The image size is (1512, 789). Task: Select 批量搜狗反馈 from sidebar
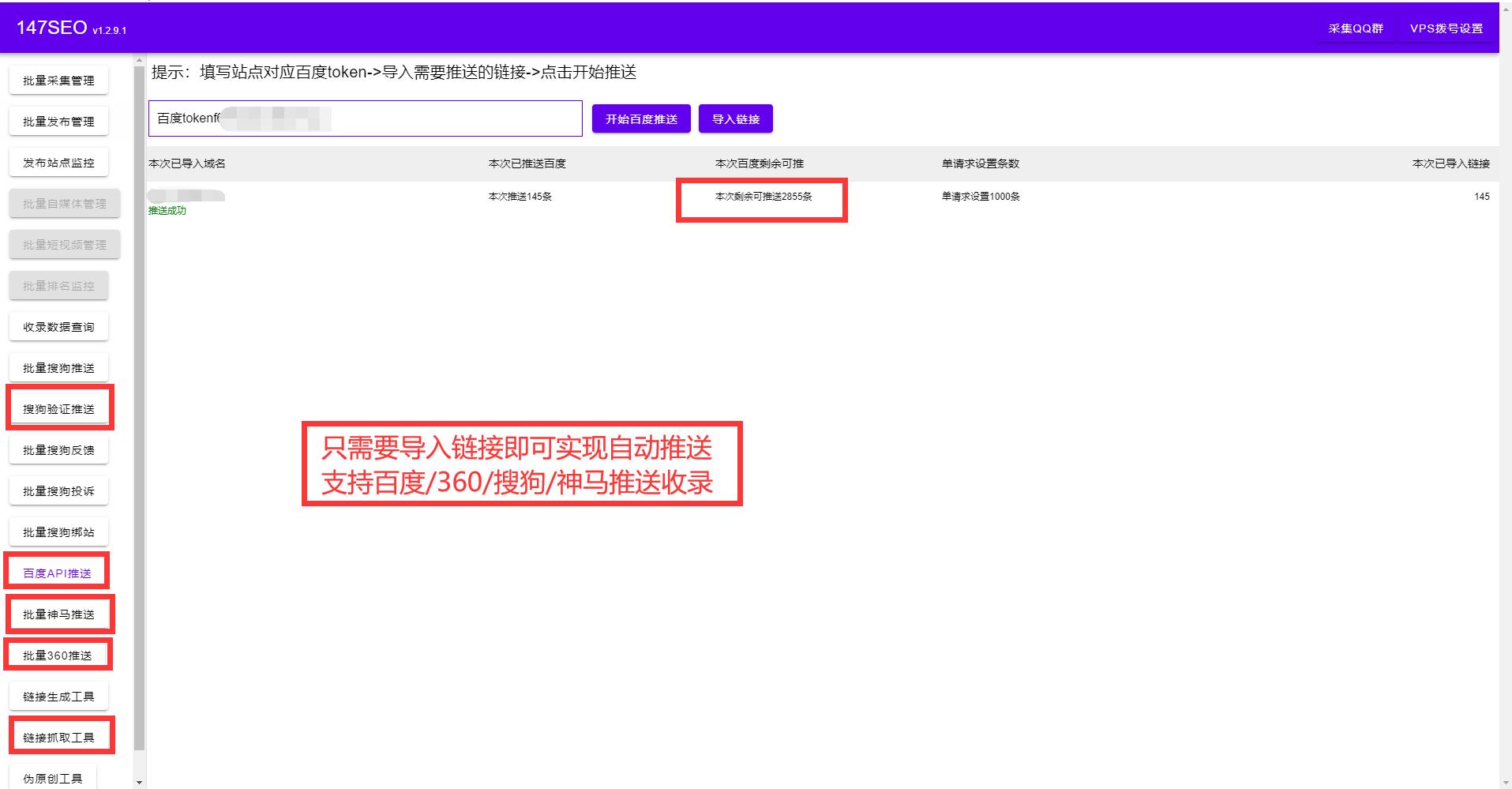(x=59, y=449)
